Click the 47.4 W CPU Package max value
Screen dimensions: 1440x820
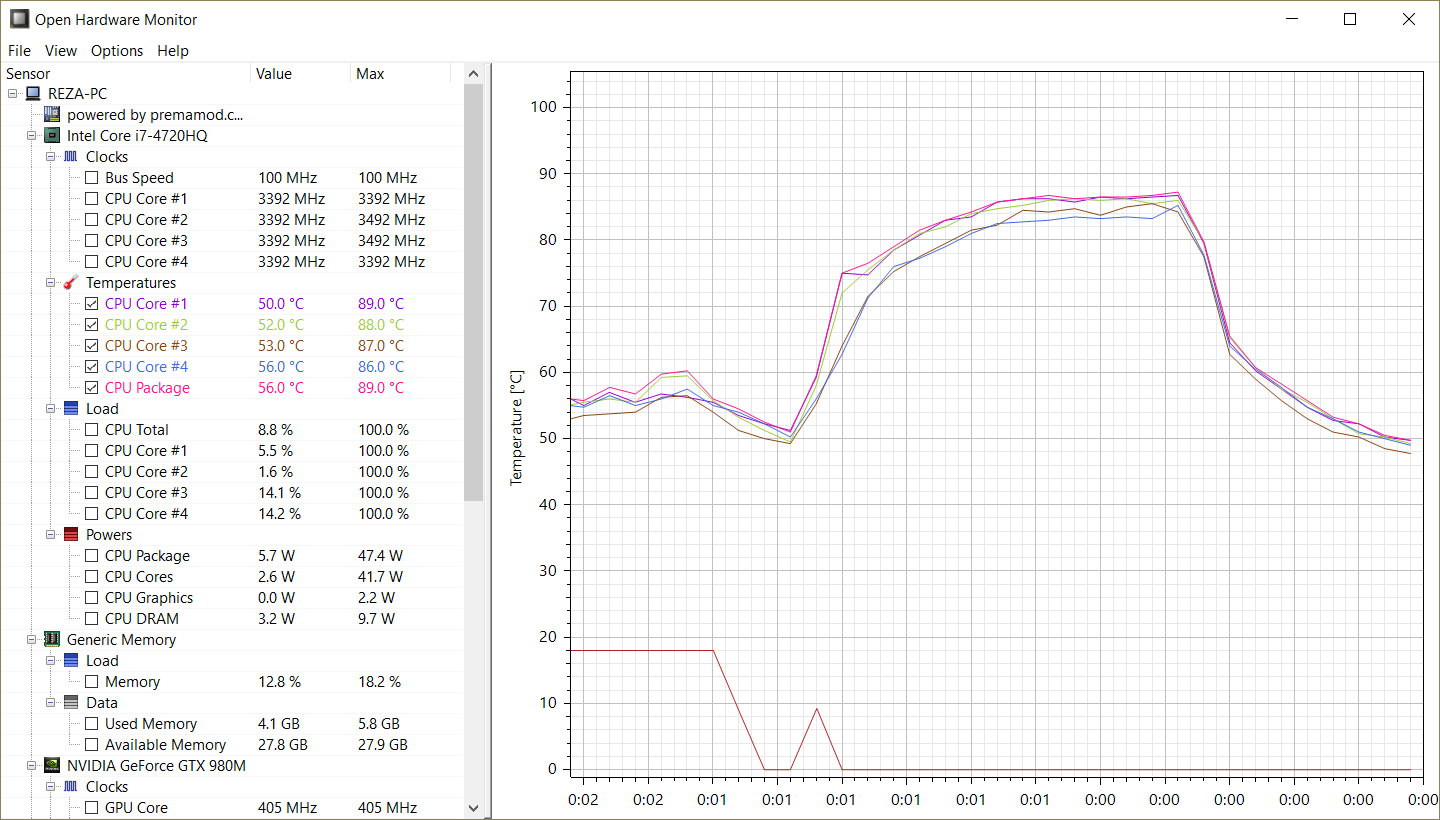(x=380, y=555)
